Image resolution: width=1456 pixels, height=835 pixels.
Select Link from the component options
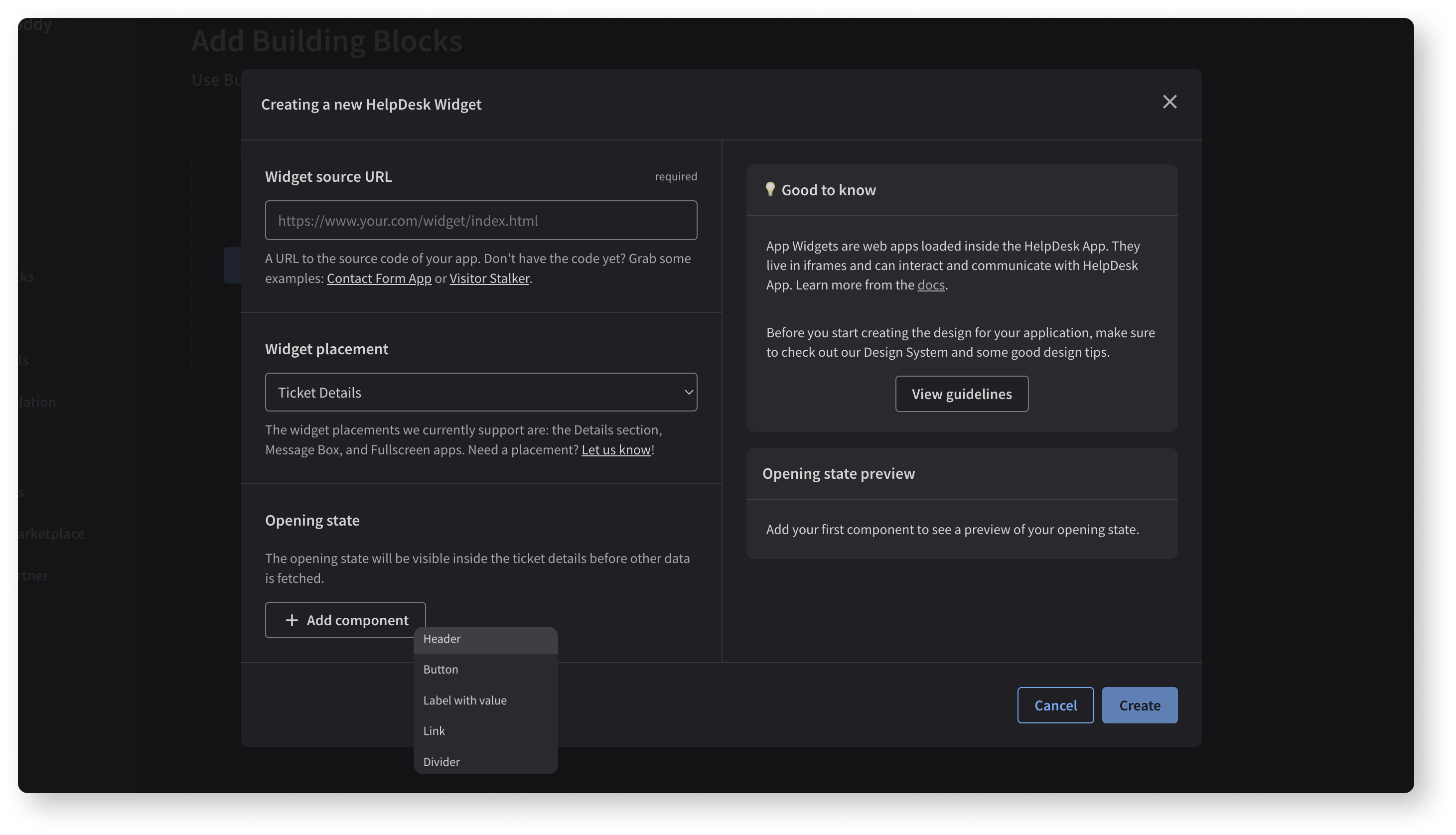pos(434,730)
